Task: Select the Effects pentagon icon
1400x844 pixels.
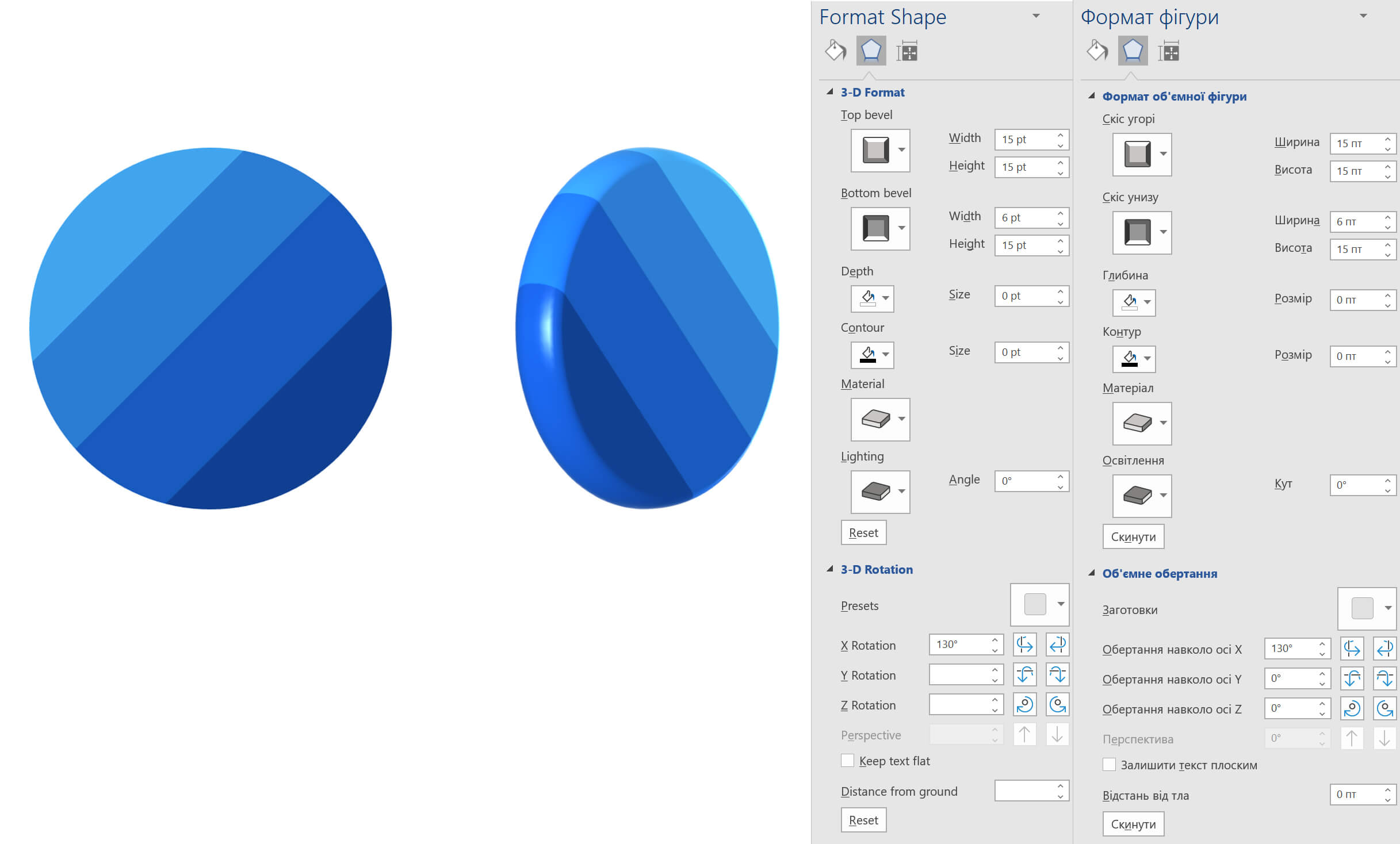Action: pyautogui.click(x=870, y=51)
